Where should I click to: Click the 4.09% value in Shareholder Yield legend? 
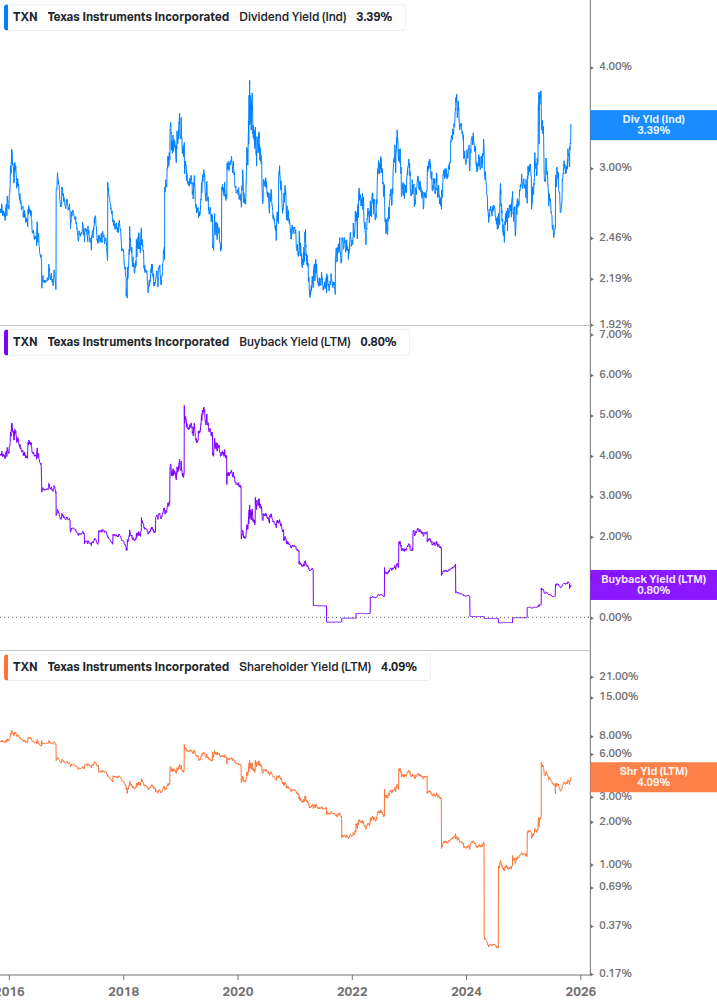coord(399,667)
